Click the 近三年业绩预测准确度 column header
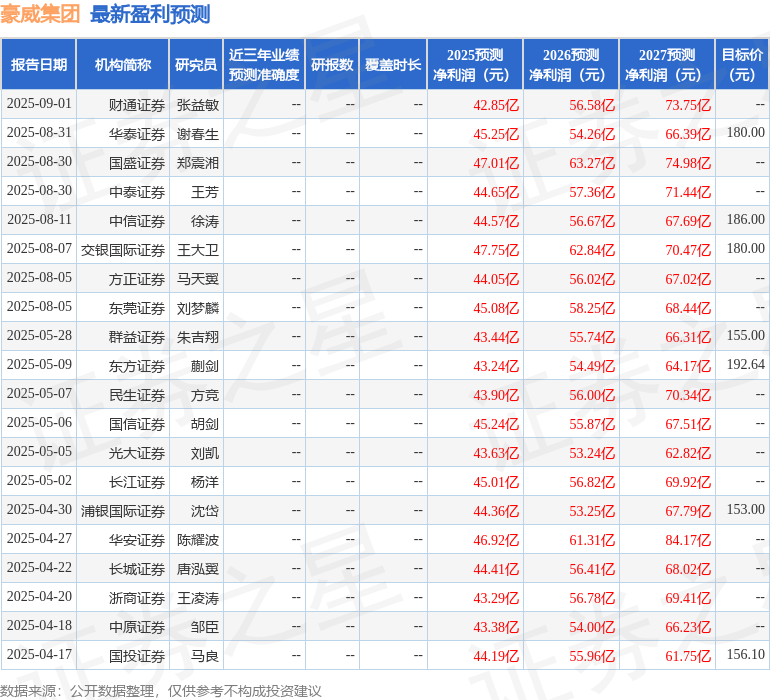770x700 pixels. [x=264, y=65]
